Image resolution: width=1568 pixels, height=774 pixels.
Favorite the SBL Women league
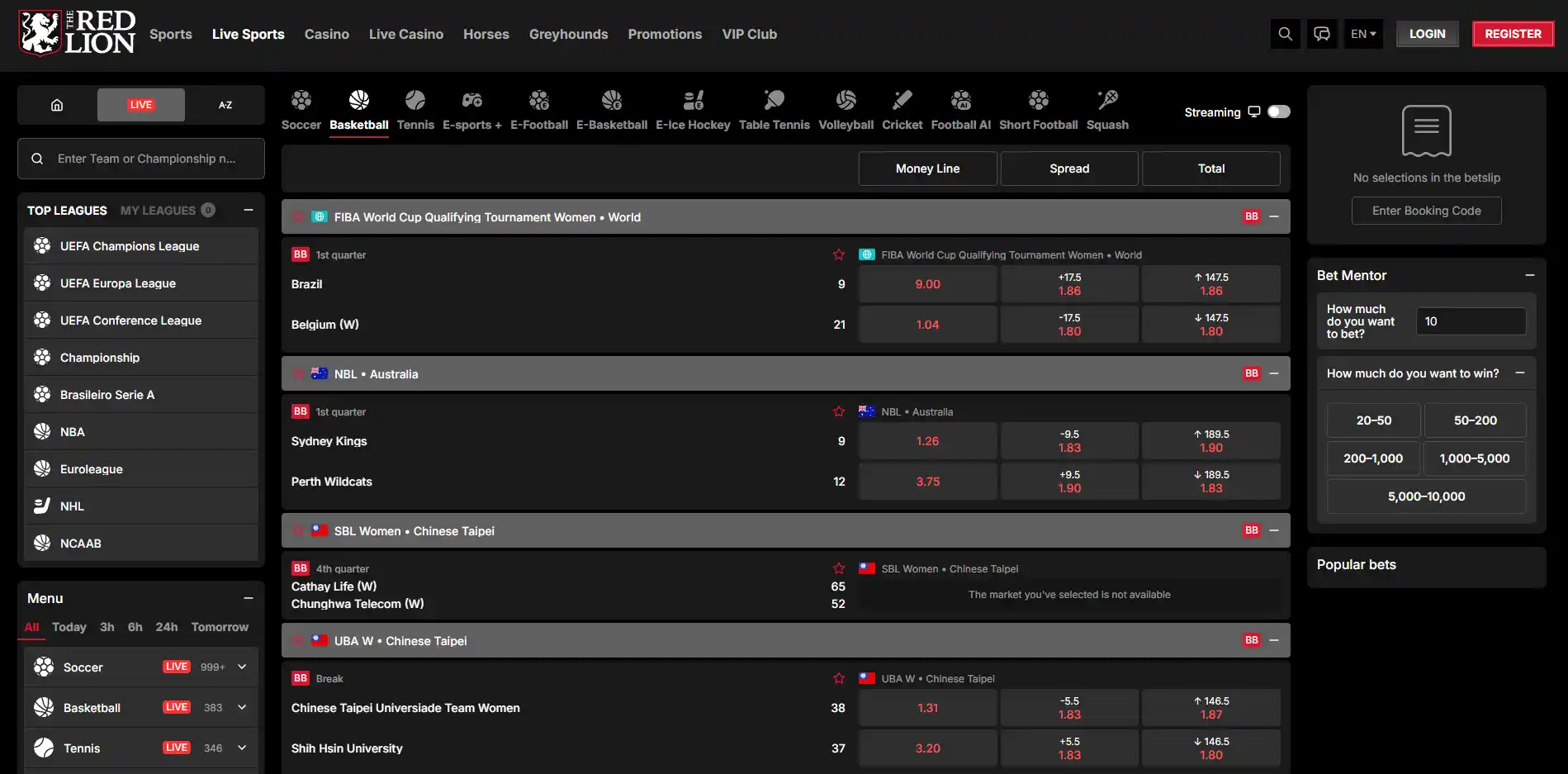pos(298,530)
